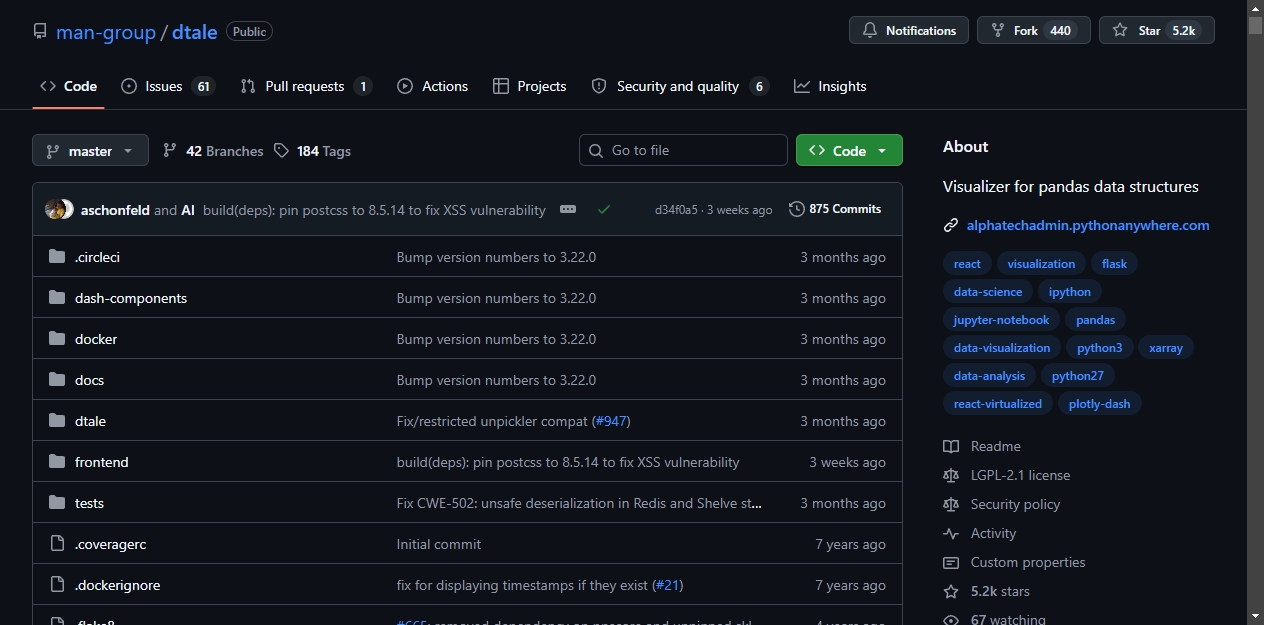View the 875 Commits history
The width and height of the screenshot is (1264, 625).
pyautogui.click(x=835, y=209)
